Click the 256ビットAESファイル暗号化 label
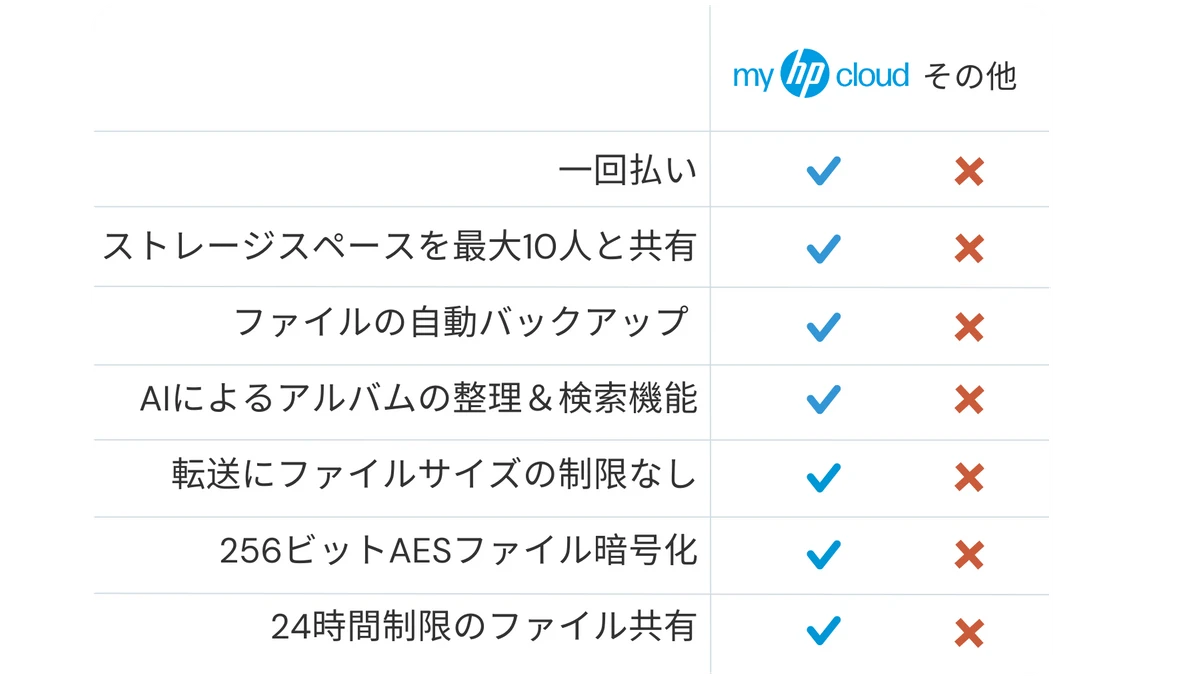The width and height of the screenshot is (1200, 680). coord(458,551)
